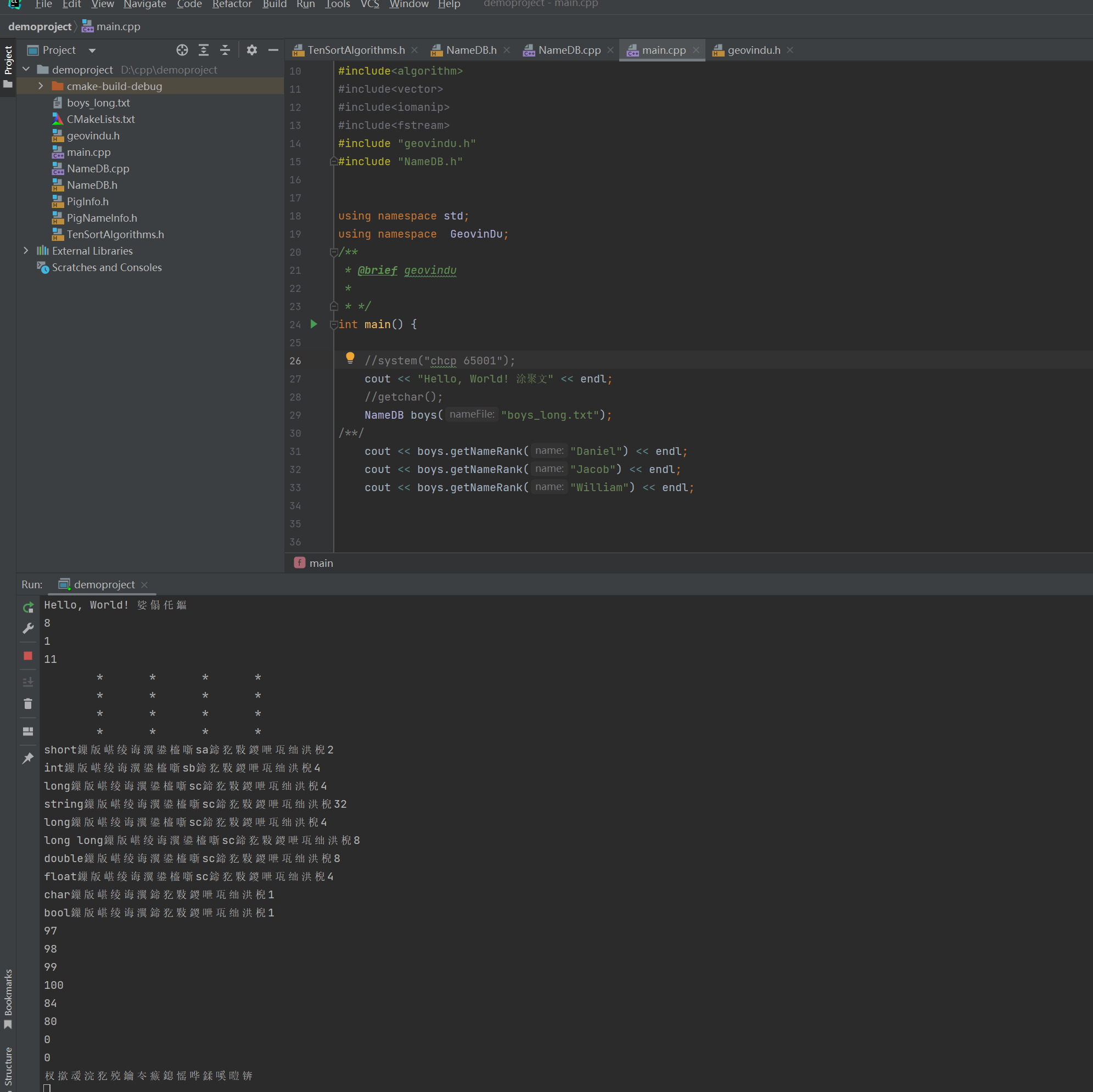The height and width of the screenshot is (1092, 1093).
Task: Select the TenSortAlgorithms.h tab
Action: coord(352,49)
